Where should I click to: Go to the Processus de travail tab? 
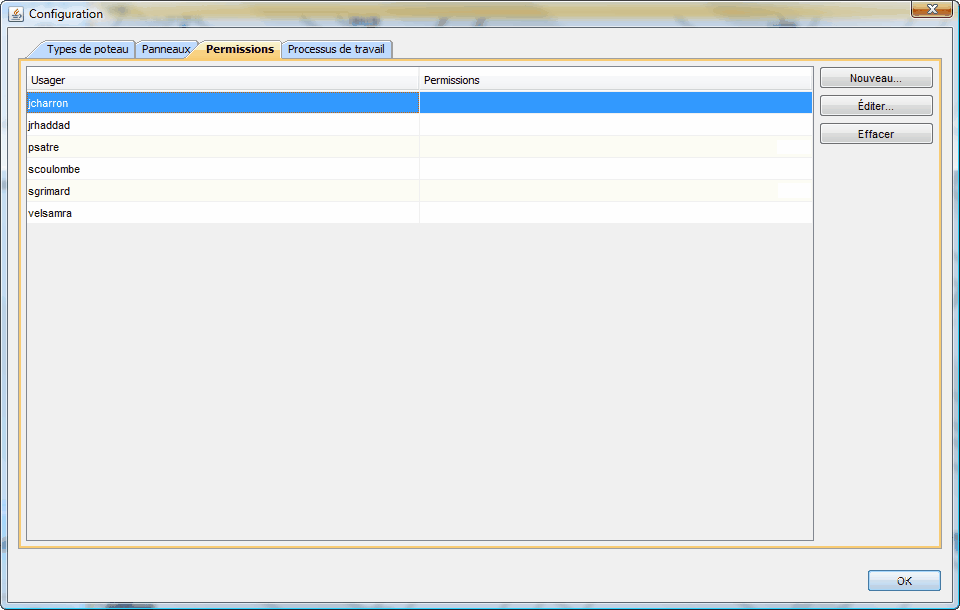point(336,49)
